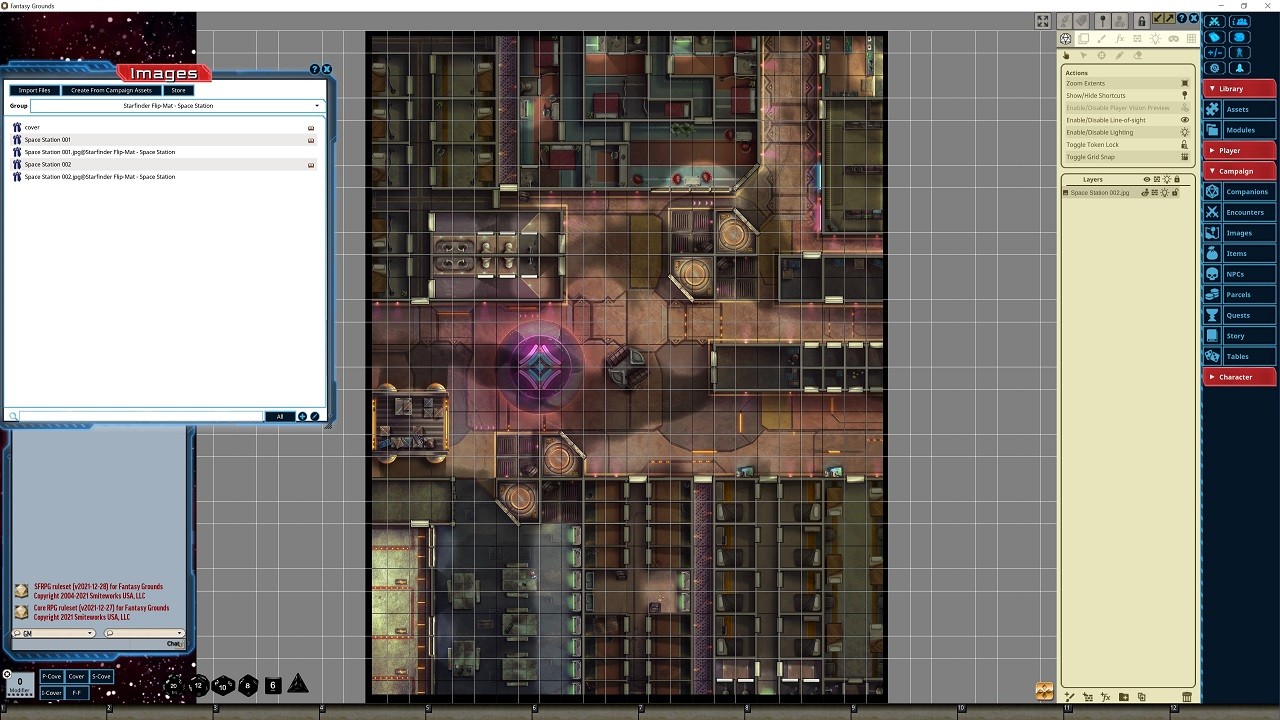Screen dimensions: 1280x720
Task: Select the pencil drawing tool above the map panel
Action: 1120,55
